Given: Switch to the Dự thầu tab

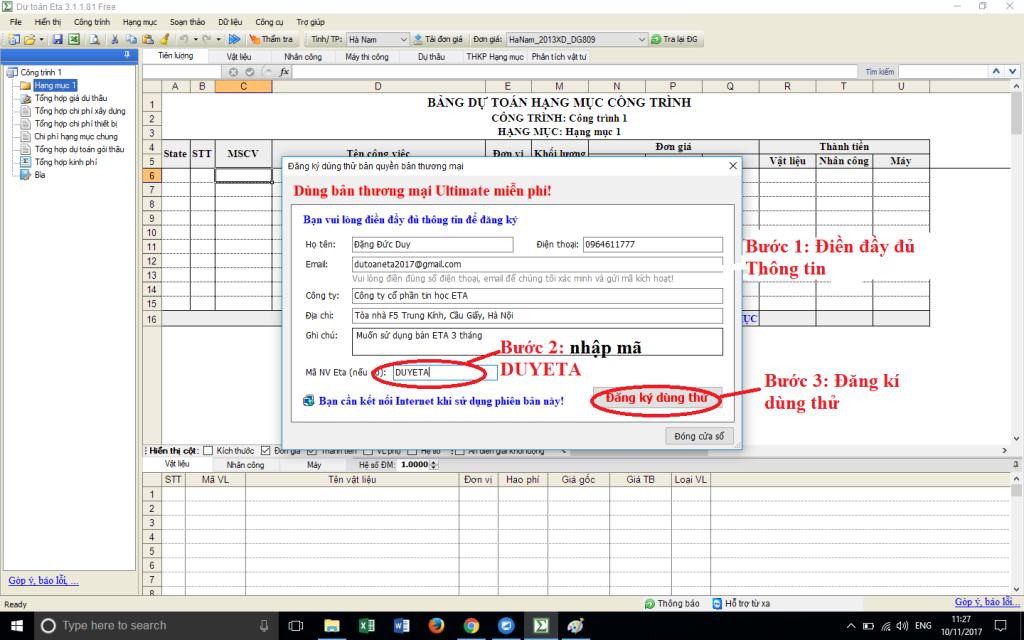Looking at the screenshot, I should point(431,57).
